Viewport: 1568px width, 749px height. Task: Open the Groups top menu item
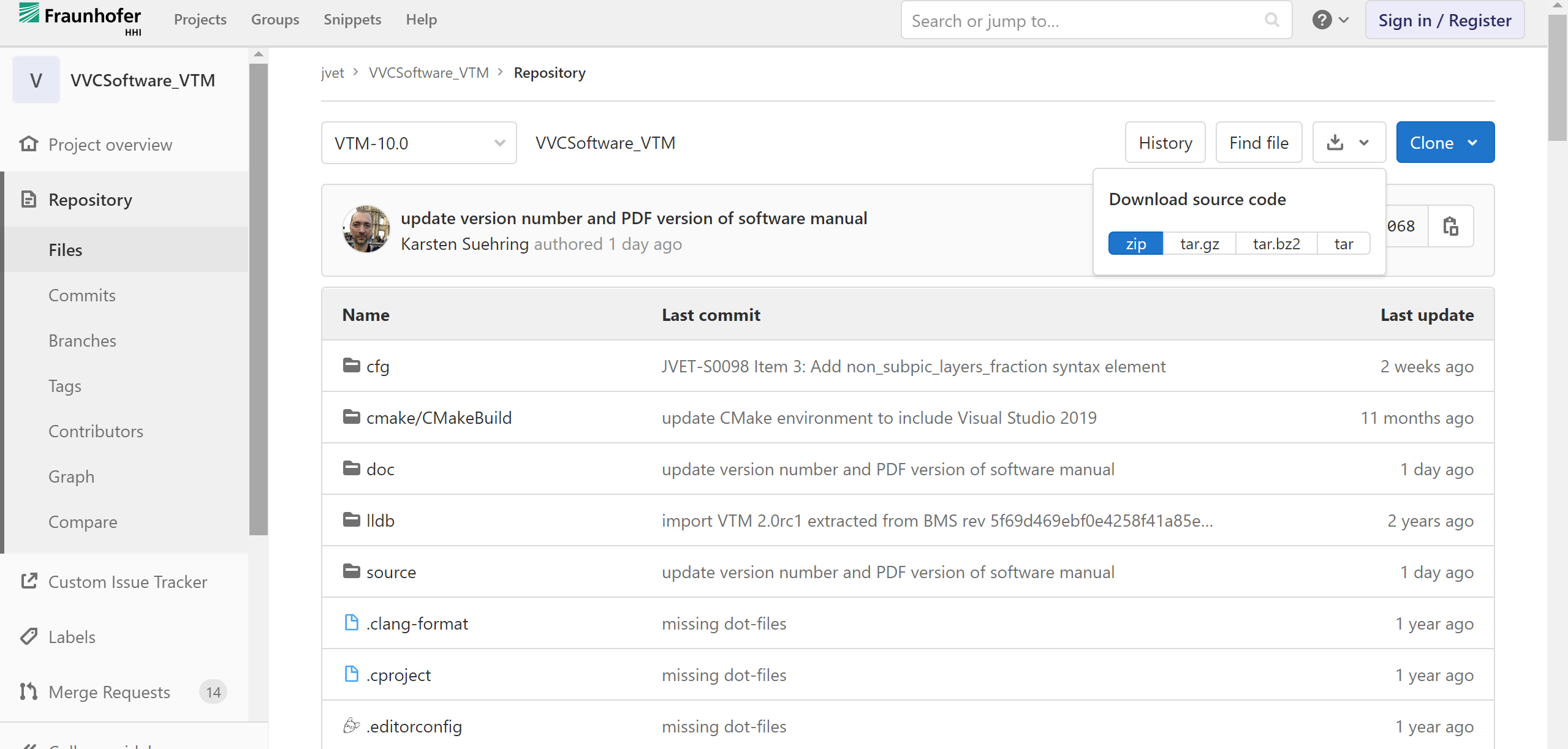click(275, 20)
